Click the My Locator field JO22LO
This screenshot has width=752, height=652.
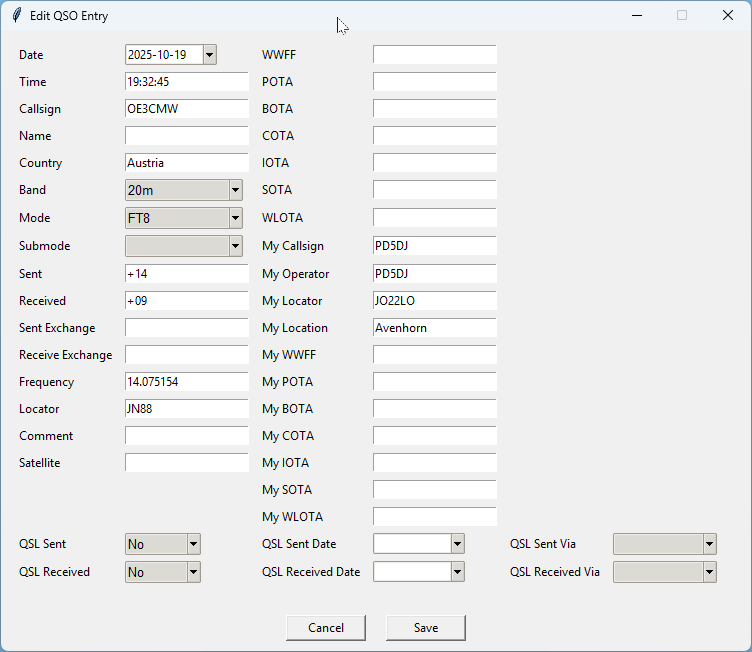[x=434, y=301]
